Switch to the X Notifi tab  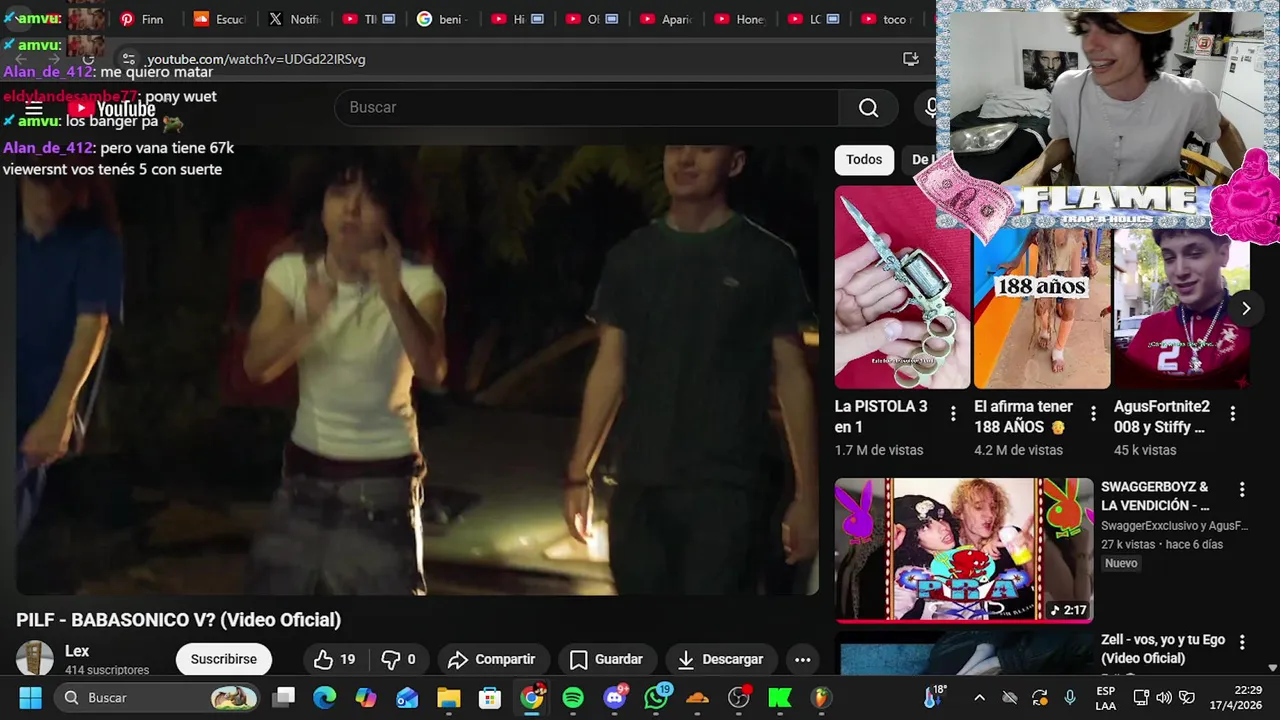point(293,19)
